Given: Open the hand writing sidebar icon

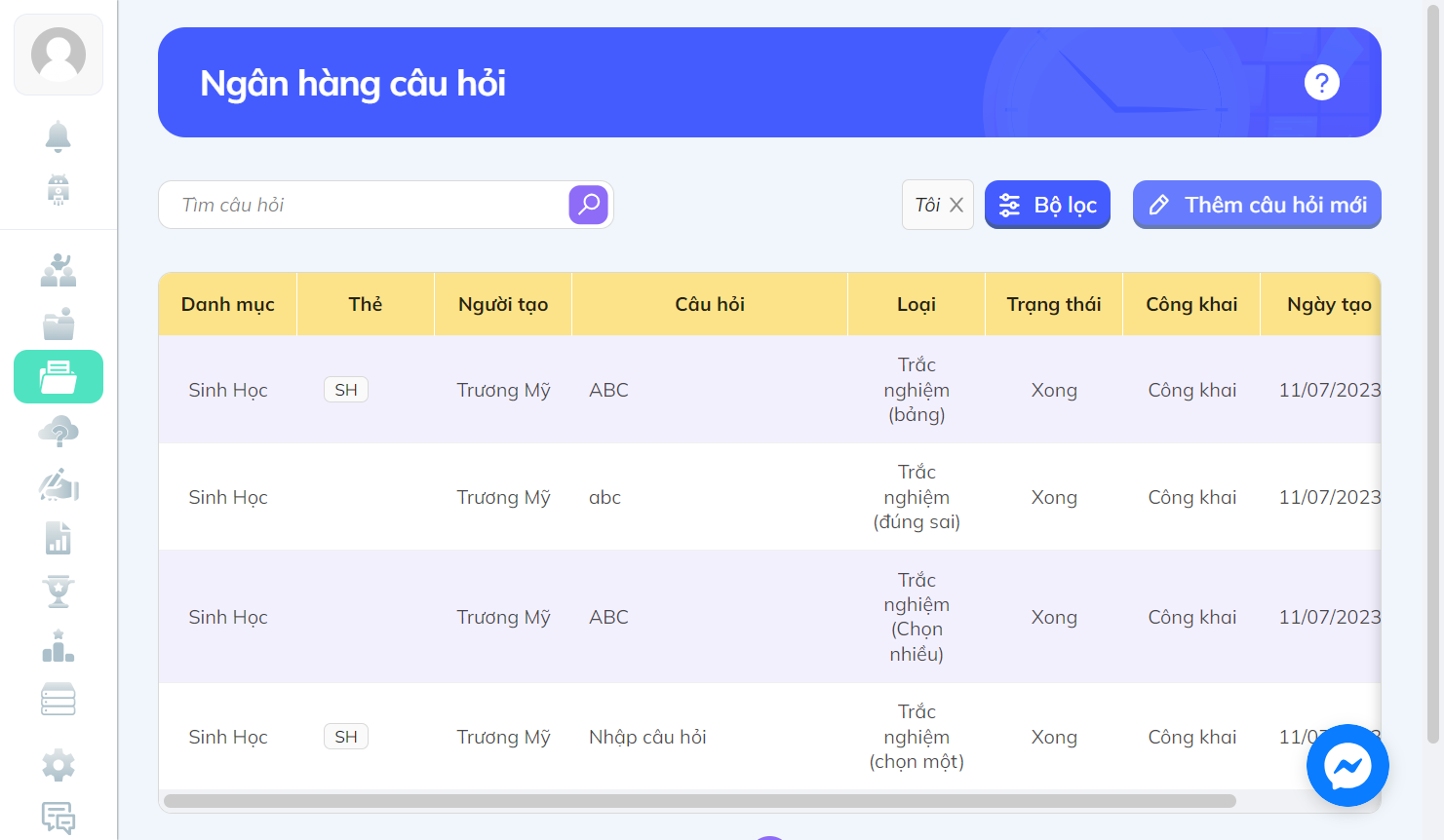Looking at the screenshot, I should point(59,484).
